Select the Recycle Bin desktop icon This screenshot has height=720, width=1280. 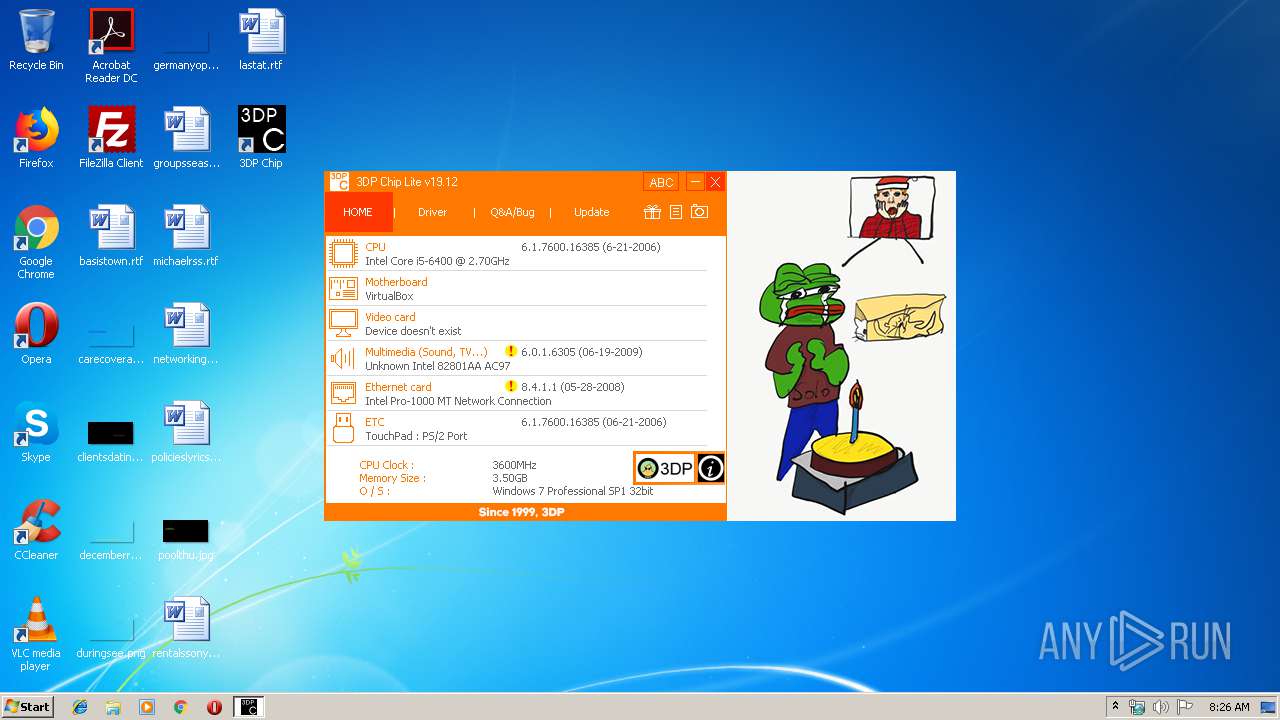point(36,40)
